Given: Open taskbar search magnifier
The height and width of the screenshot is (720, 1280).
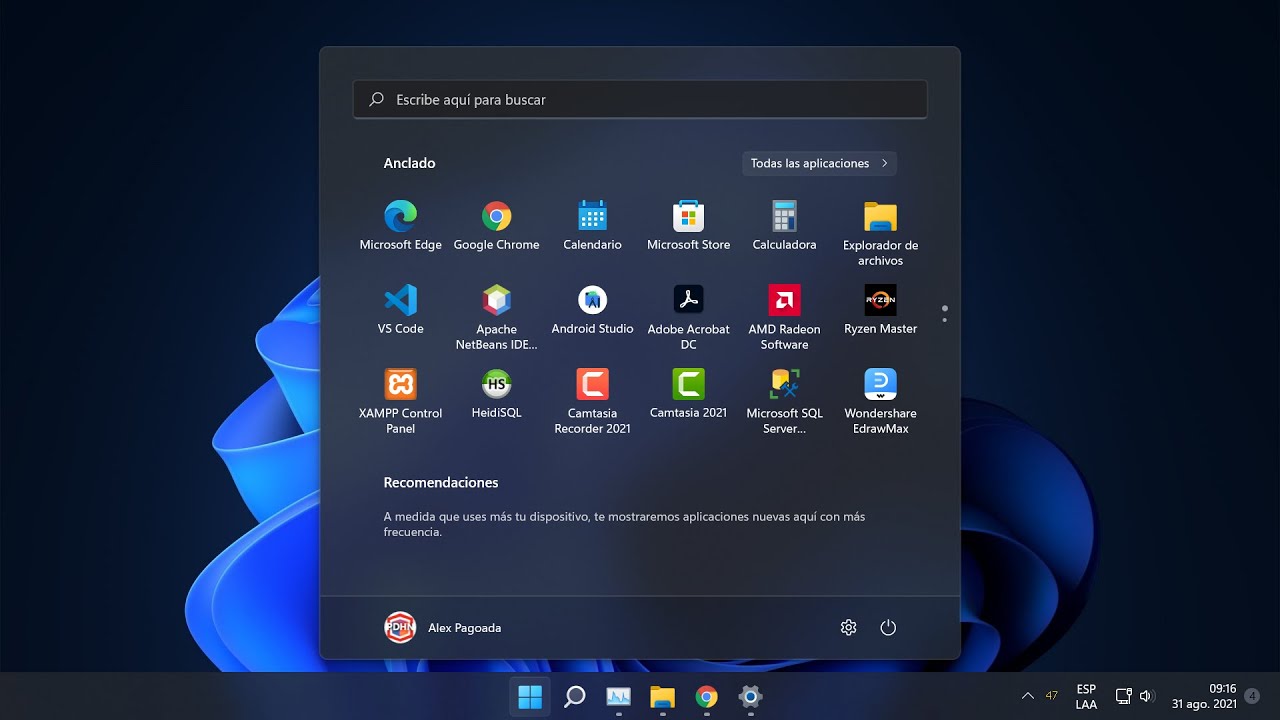Looking at the screenshot, I should 574,696.
